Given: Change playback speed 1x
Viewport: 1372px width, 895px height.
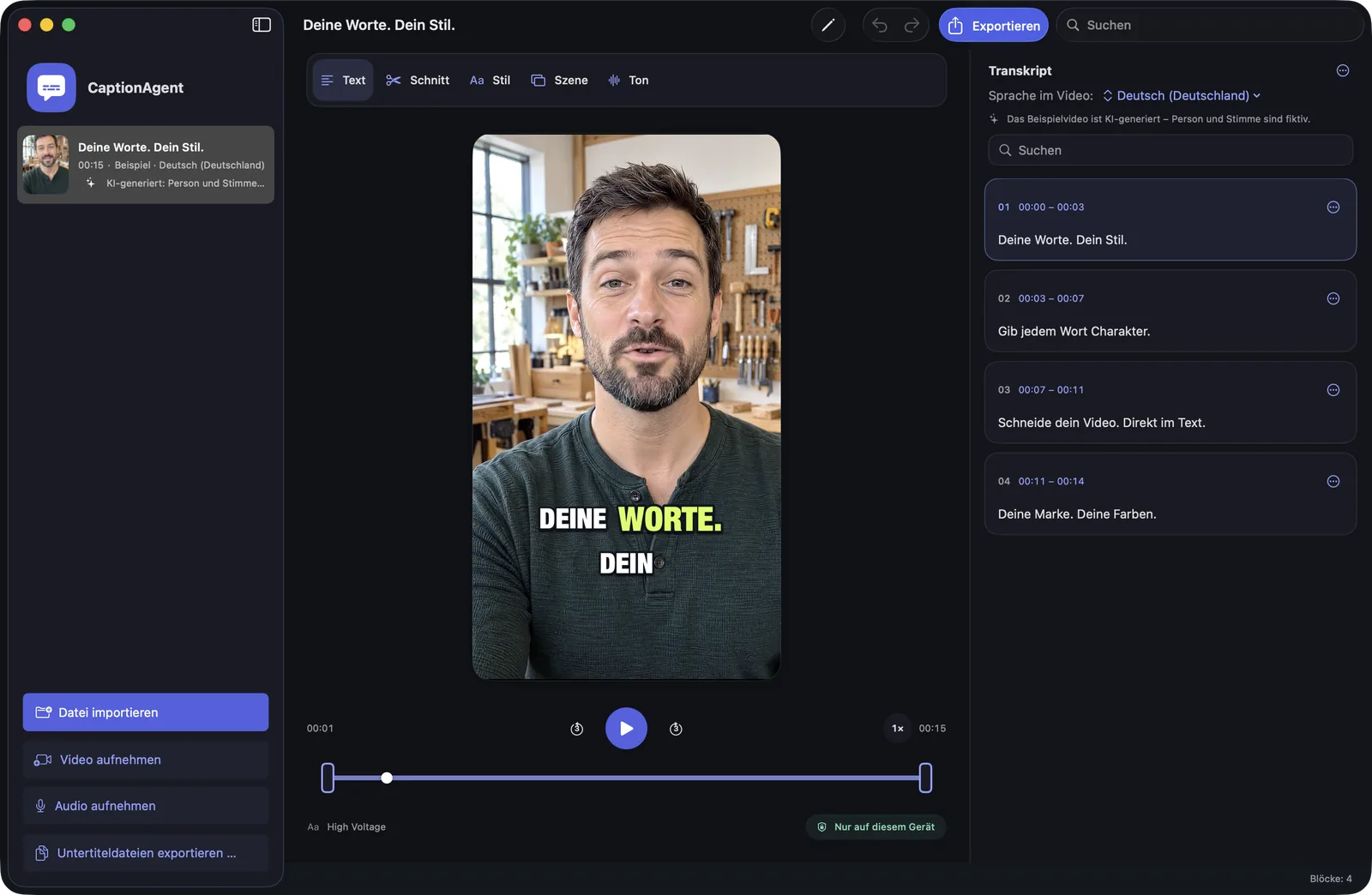Looking at the screenshot, I should coord(898,728).
